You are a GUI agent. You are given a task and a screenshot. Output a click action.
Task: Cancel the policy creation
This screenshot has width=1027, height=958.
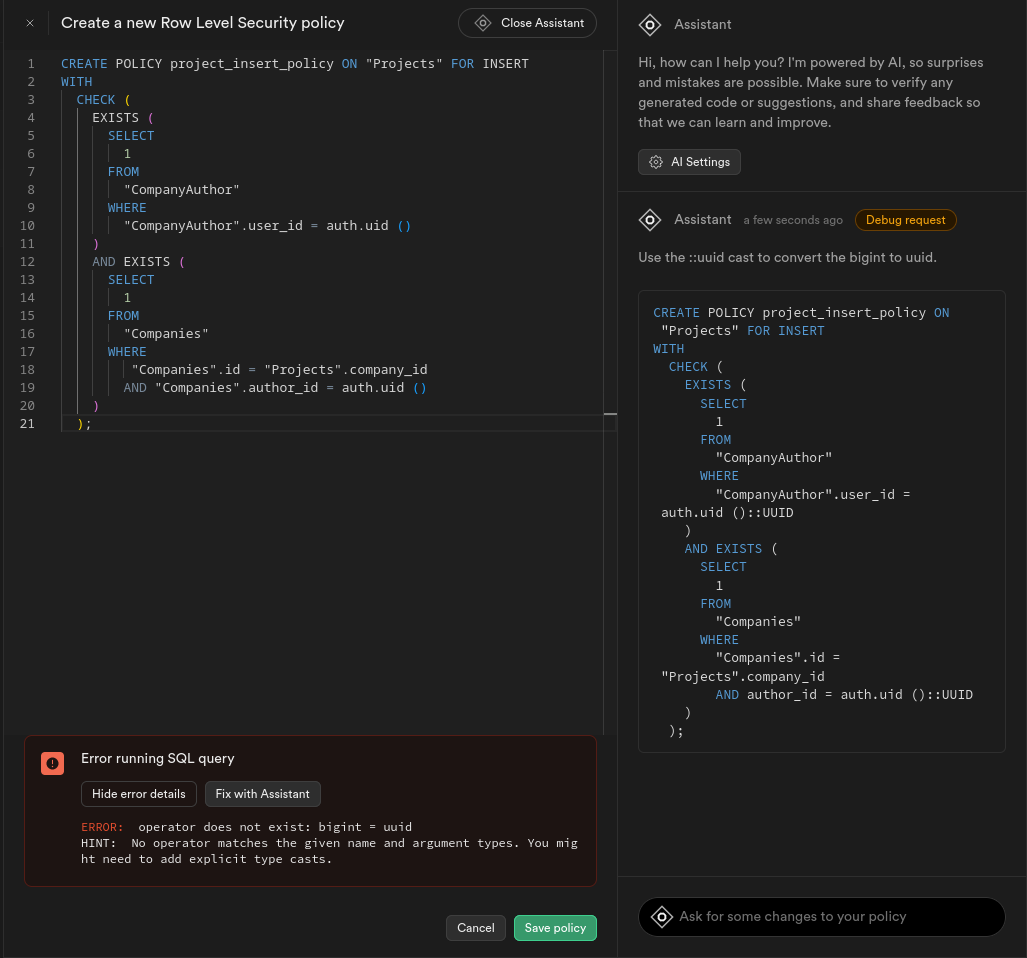pyautogui.click(x=476, y=928)
